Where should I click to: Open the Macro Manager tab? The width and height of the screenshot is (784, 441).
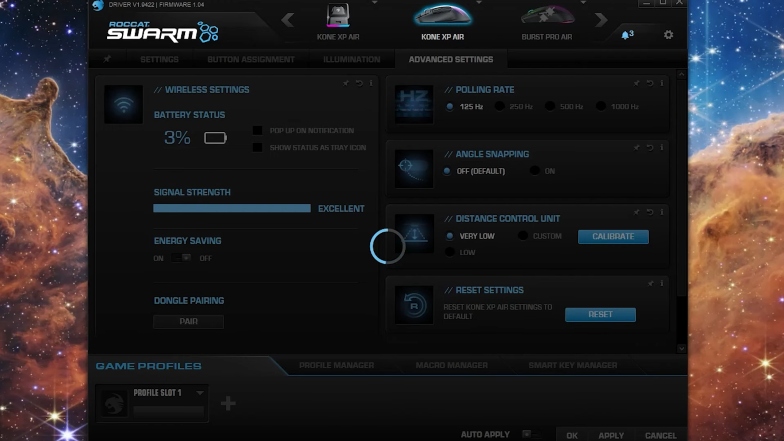click(452, 365)
